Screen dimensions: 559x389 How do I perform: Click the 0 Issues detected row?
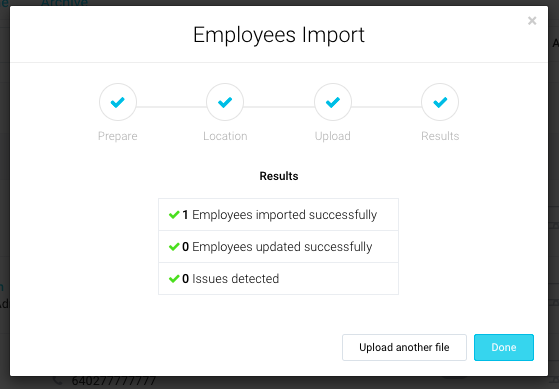[x=278, y=279]
